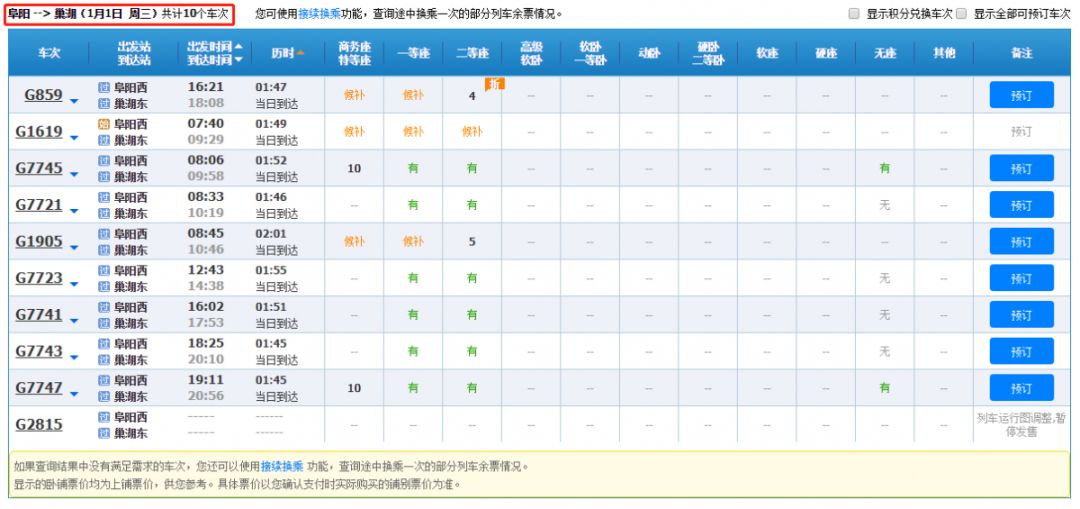Click G7745 无座 有 availability cell
1080x509 pixels.
point(884,168)
